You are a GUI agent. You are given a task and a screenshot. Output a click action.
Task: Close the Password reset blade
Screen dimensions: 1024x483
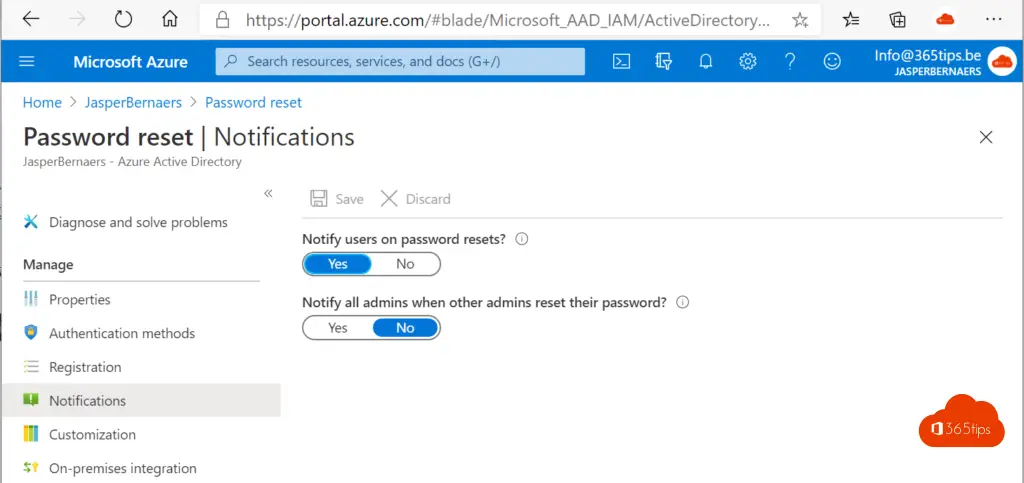click(986, 137)
